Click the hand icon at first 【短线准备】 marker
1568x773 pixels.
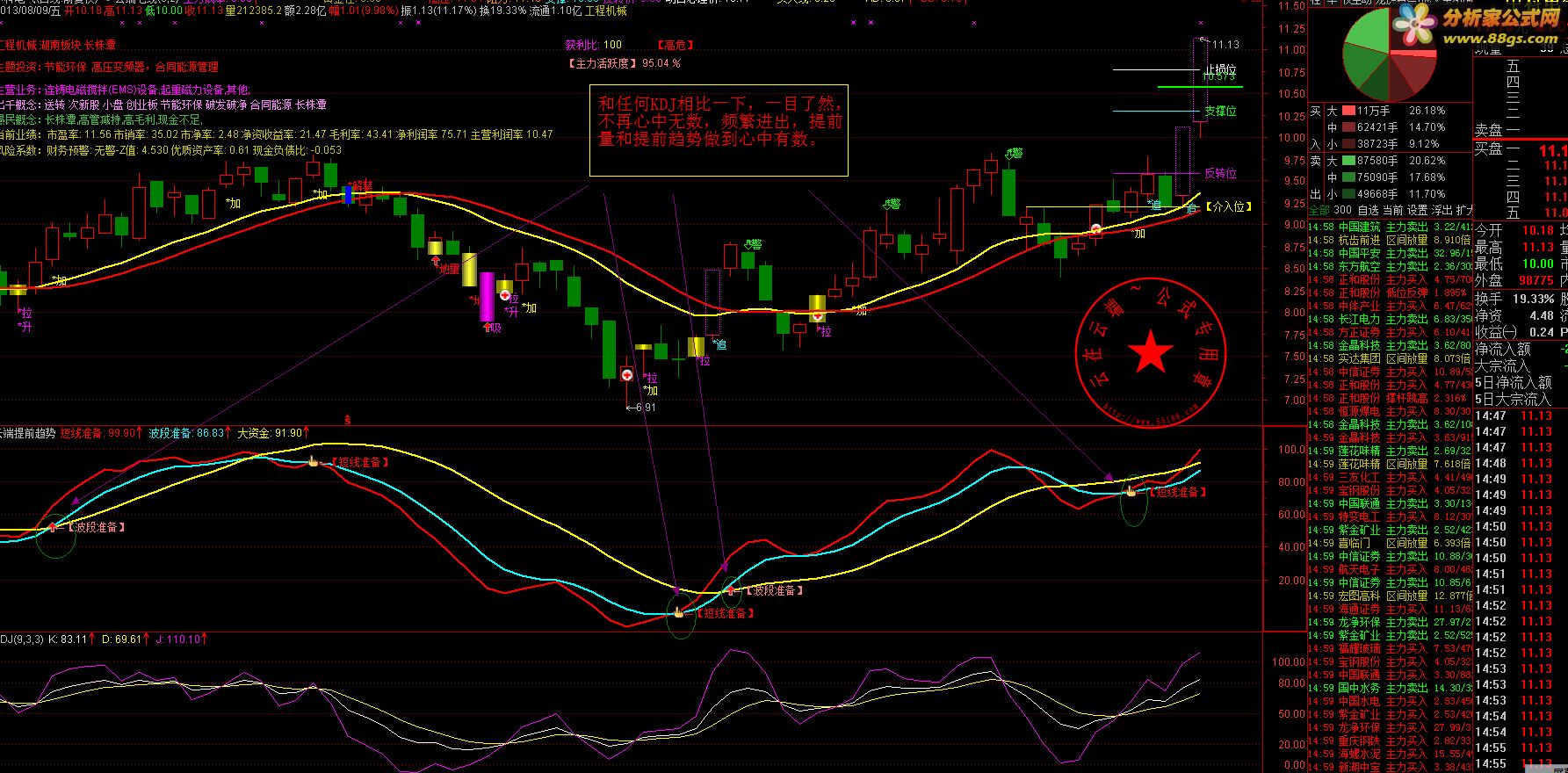coord(313,460)
